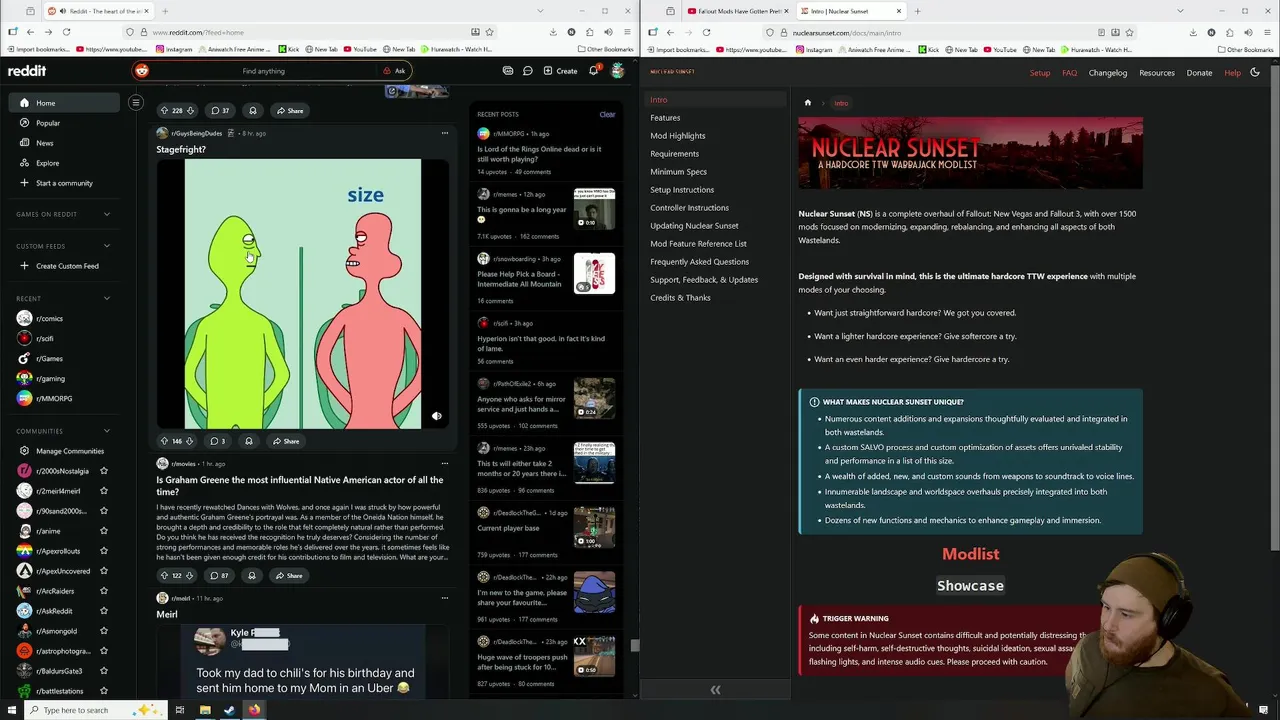The height and width of the screenshot is (720, 1280).
Task: Open overflow menu on the Meirl post
Action: tap(445, 598)
